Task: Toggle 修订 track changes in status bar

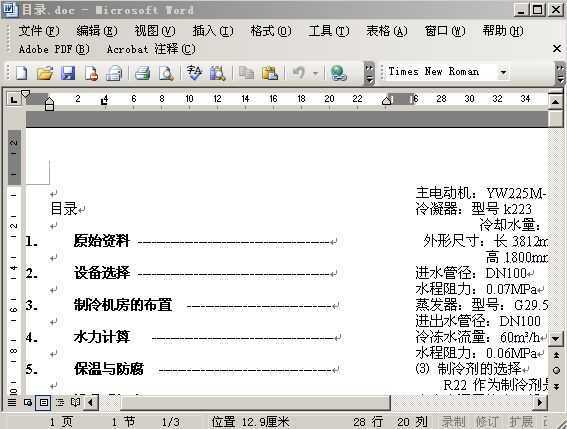Action: 487,422
